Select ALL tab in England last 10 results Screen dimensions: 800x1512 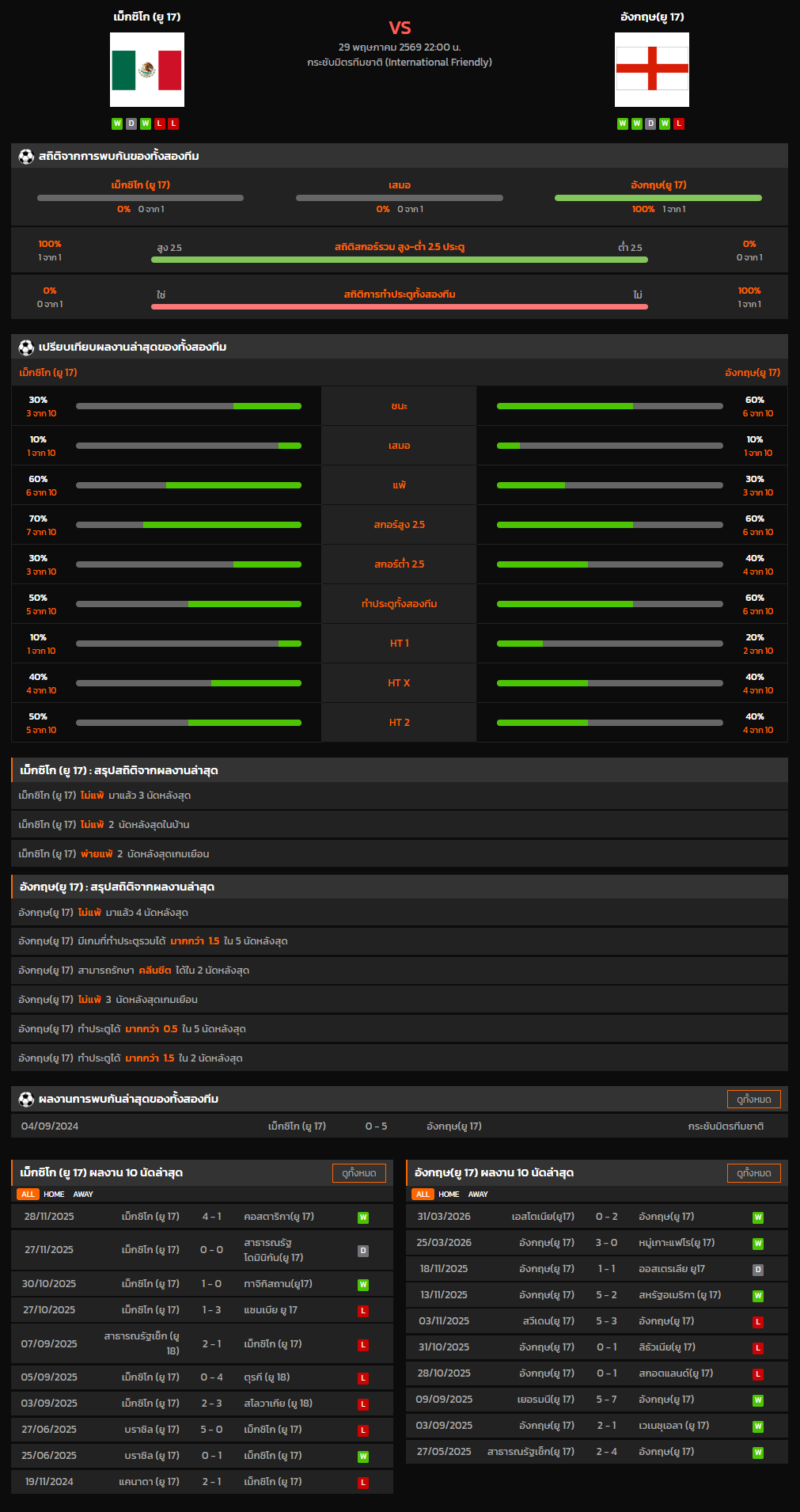(423, 1194)
